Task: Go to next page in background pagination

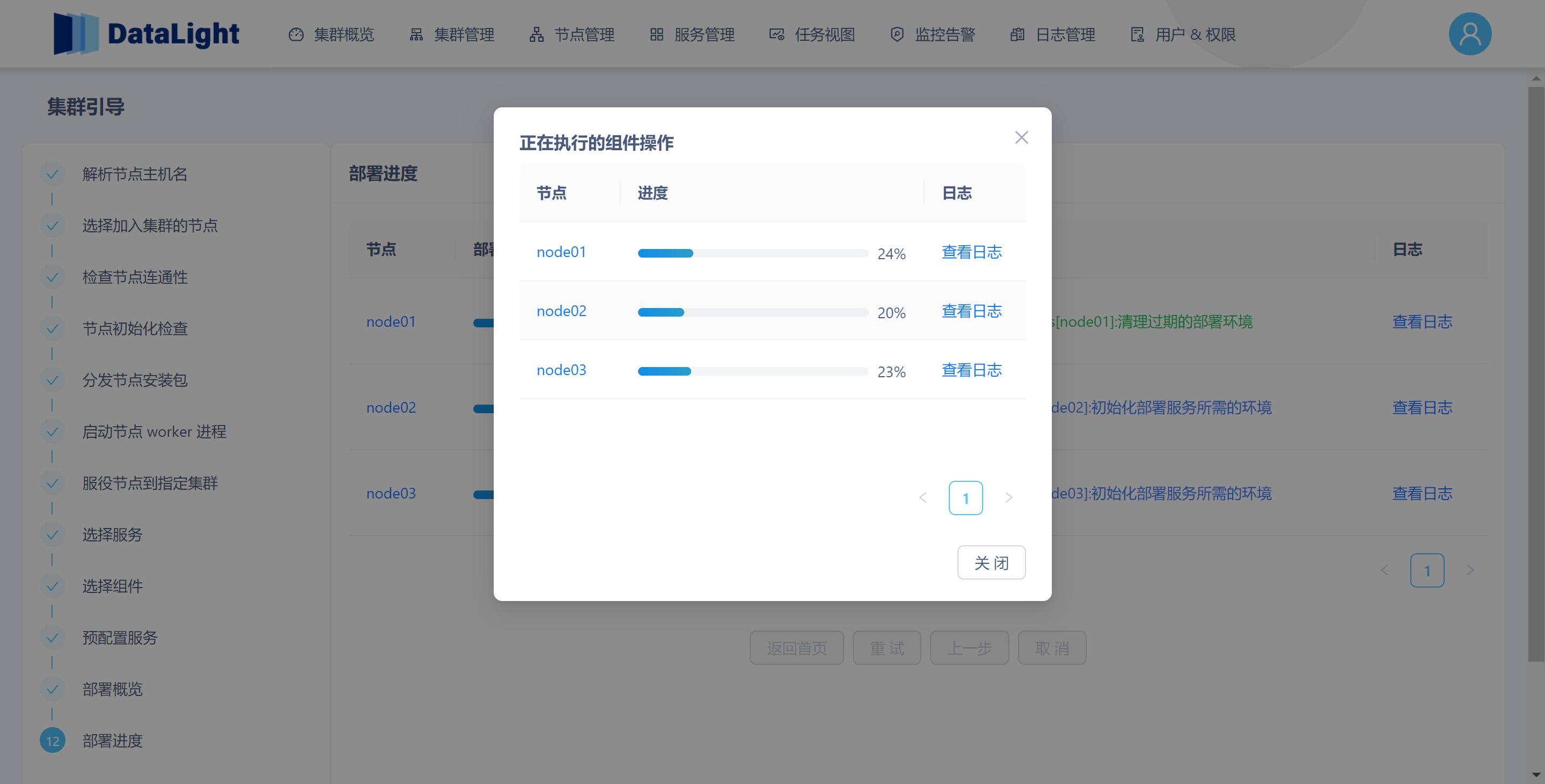Action: tap(1470, 570)
